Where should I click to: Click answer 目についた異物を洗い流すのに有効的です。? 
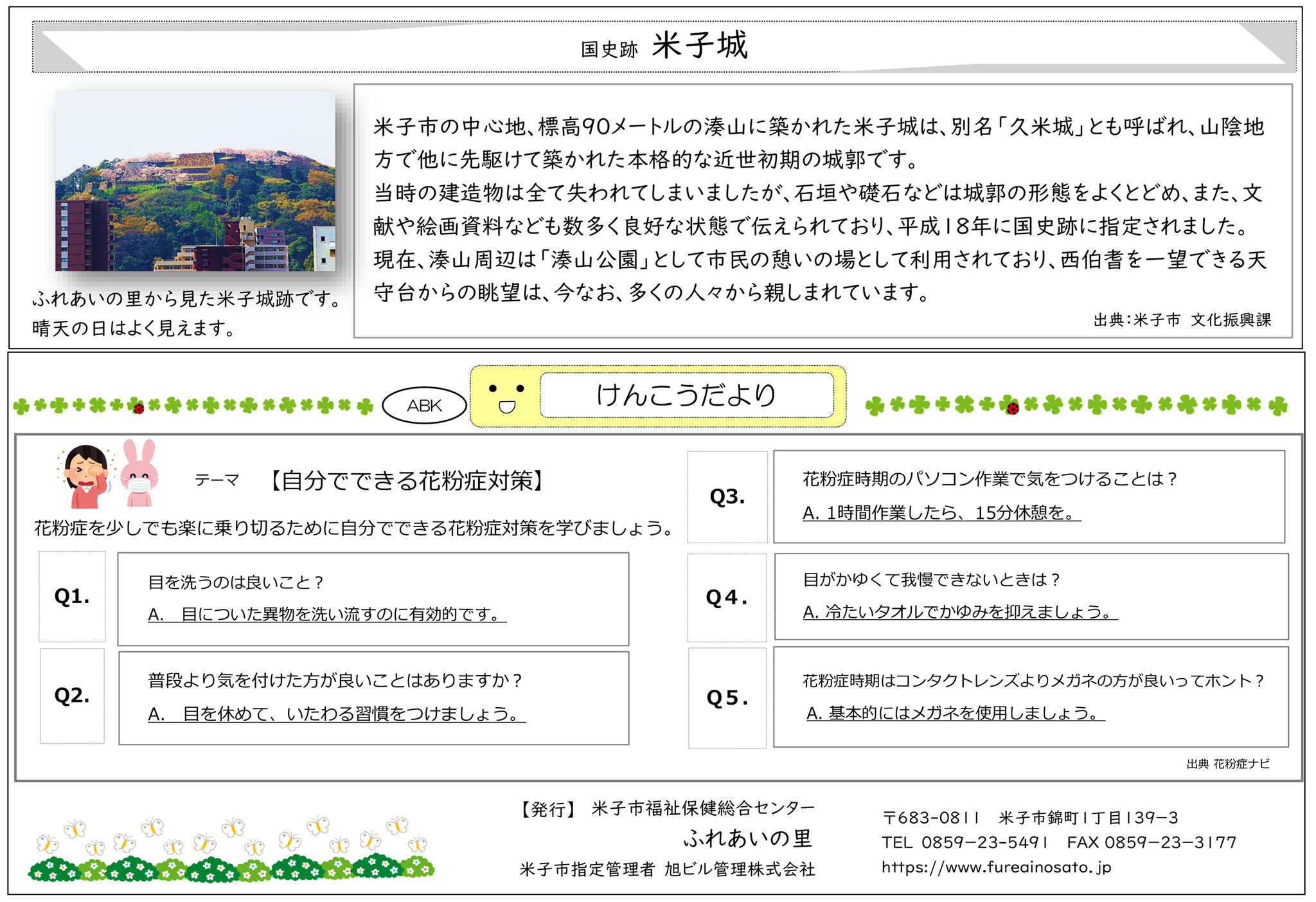tap(327, 615)
